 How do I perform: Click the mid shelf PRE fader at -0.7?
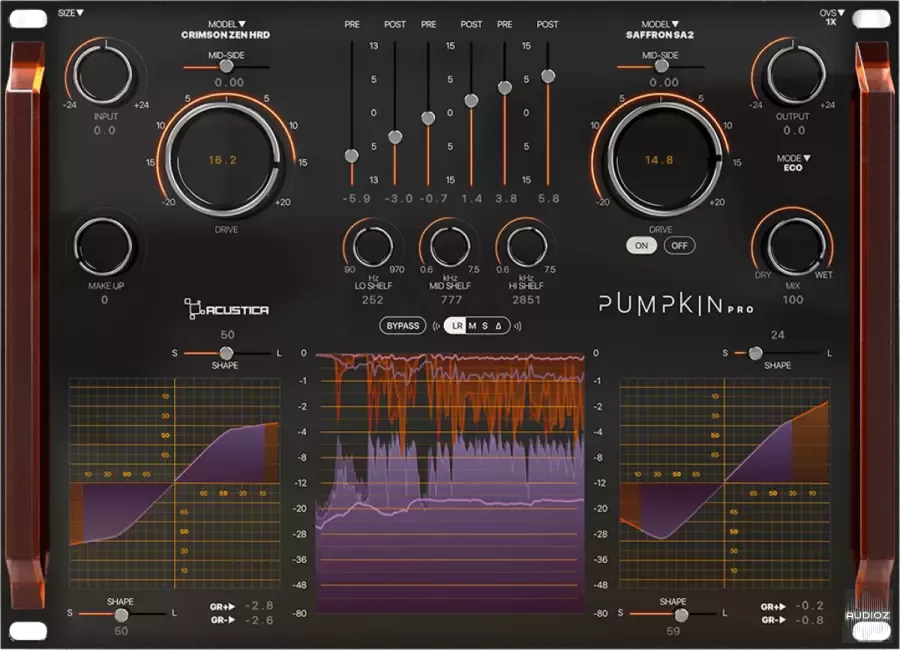click(428, 118)
